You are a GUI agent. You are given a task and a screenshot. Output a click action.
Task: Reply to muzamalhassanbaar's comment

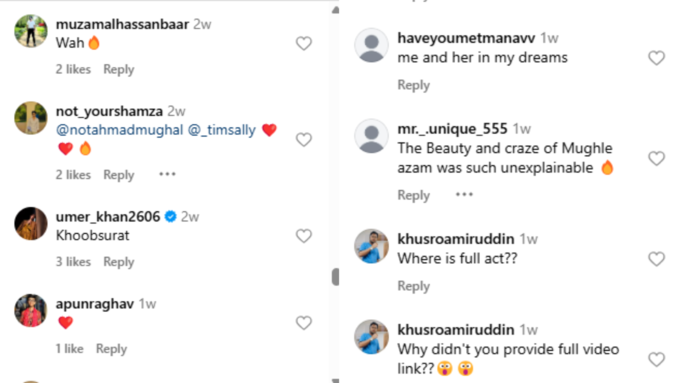click(119, 69)
